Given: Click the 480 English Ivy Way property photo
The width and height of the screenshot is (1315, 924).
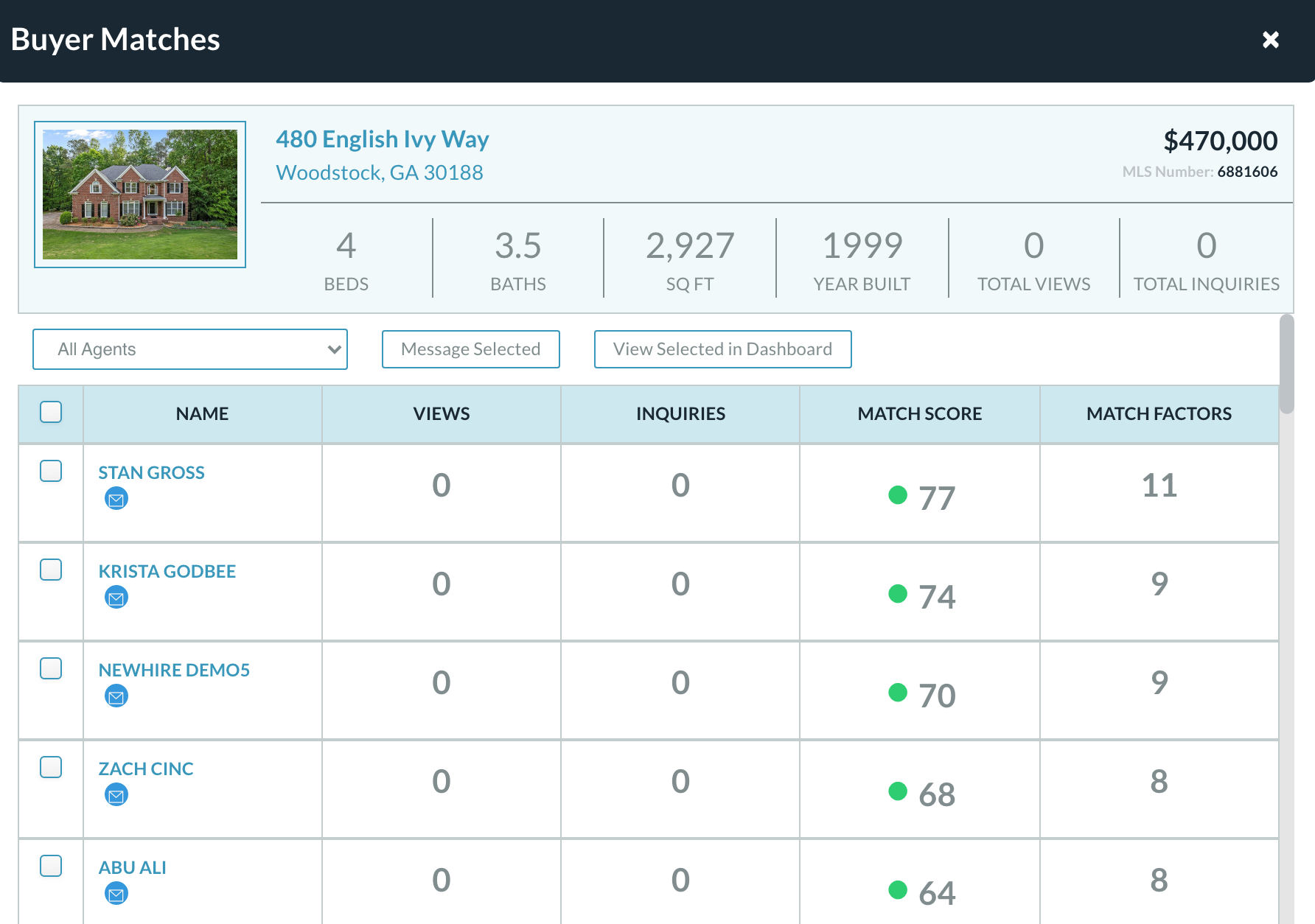Looking at the screenshot, I should click(139, 193).
